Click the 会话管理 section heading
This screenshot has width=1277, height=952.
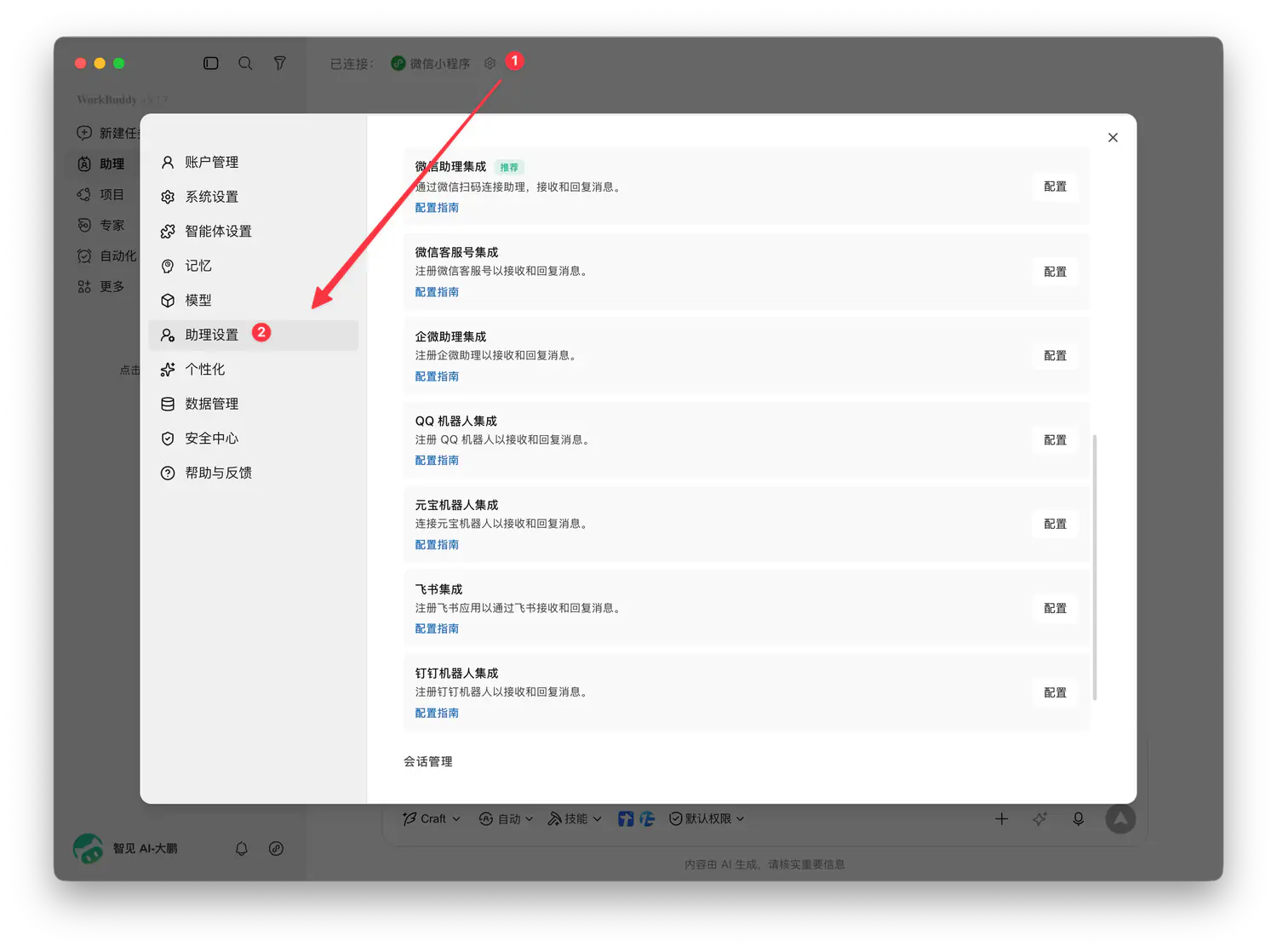pos(428,761)
